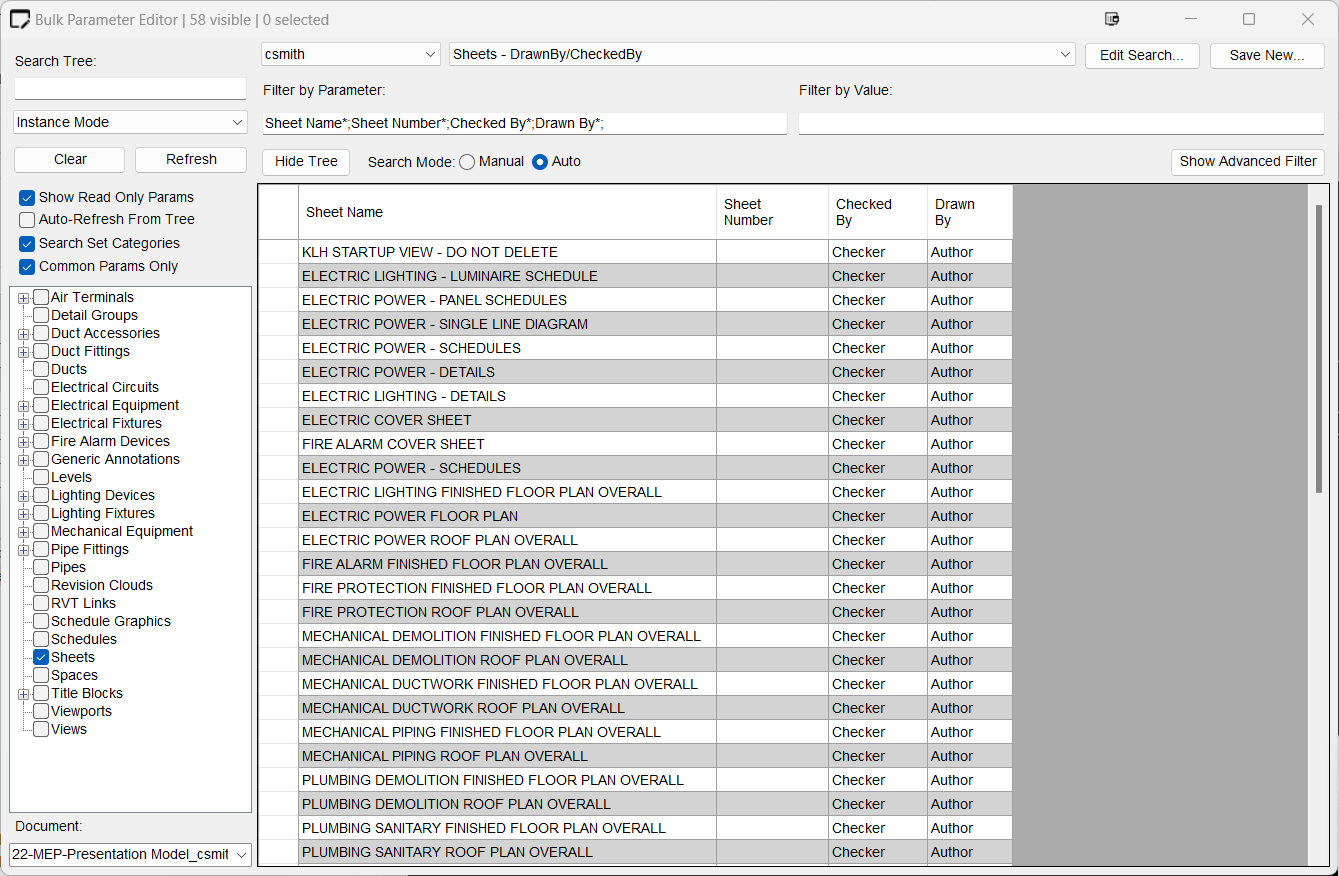
Task: Click the Bulk Parameter Editor app icon
Action: click(x=20, y=19)
